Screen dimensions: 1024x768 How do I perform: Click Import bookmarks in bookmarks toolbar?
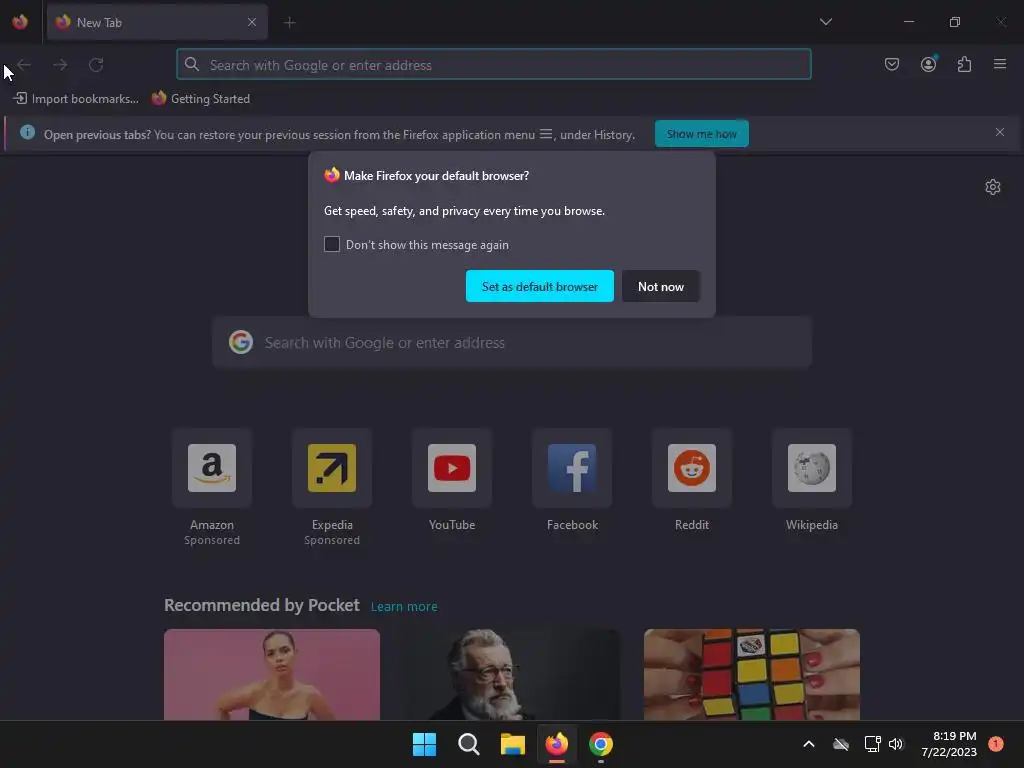click(76, 99)
